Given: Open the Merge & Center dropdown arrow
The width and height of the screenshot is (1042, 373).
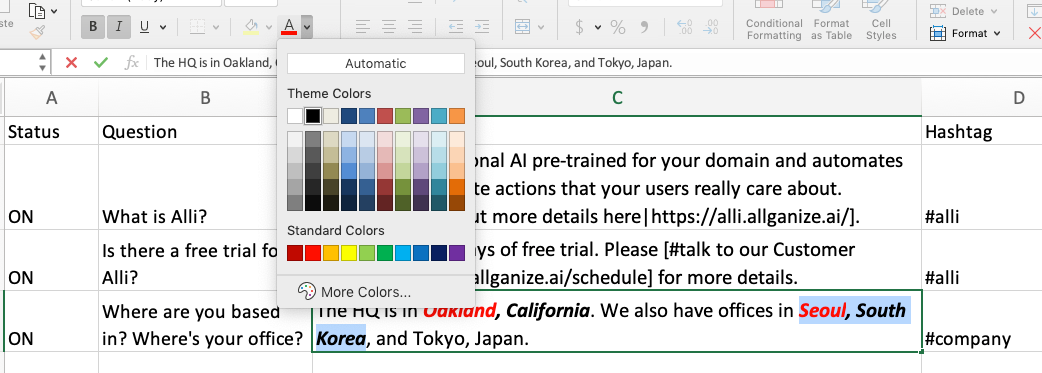Looking at the screenshot, I should point(540,28).
